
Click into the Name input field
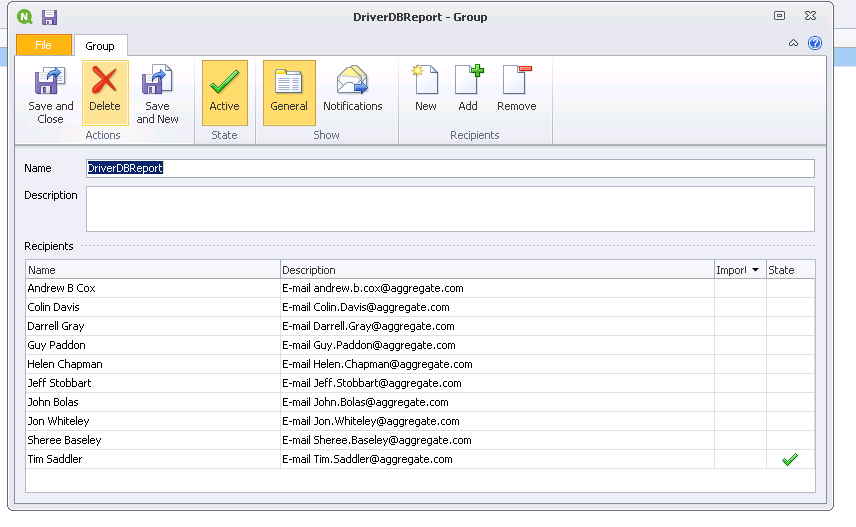450,168
